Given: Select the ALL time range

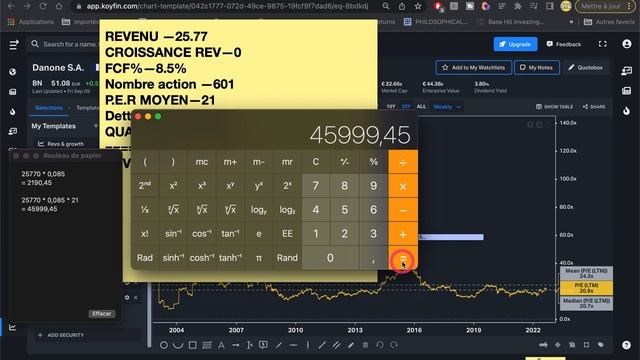Looking at the screenshot, I should [x=421, y=107].
